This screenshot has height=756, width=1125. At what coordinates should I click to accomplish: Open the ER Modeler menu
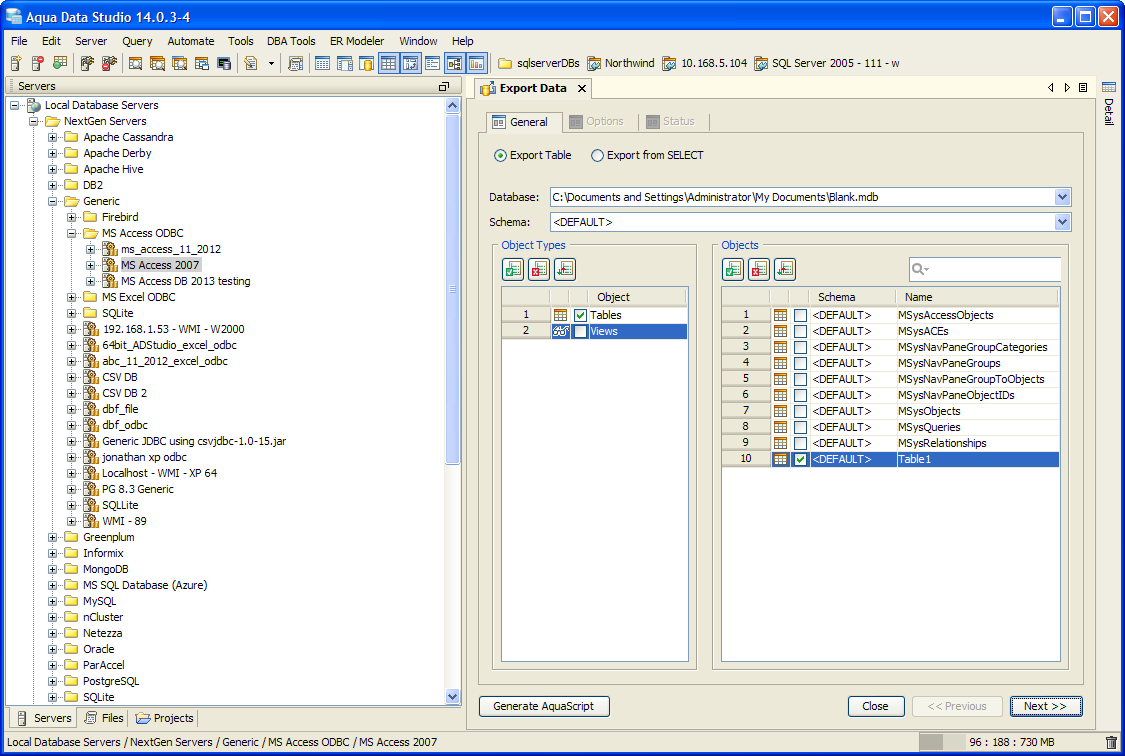point(357,42)
